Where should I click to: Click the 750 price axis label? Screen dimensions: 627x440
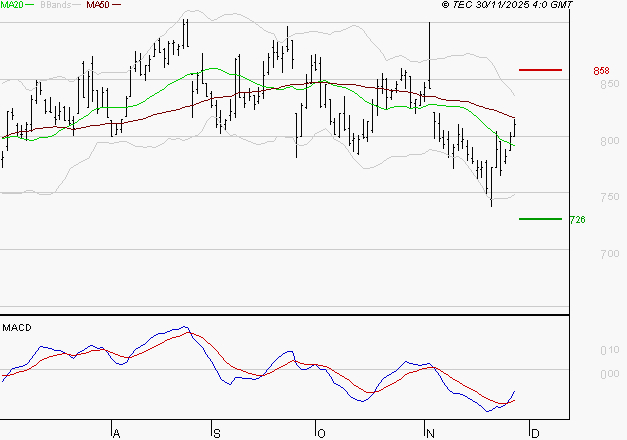coord(609,197)
